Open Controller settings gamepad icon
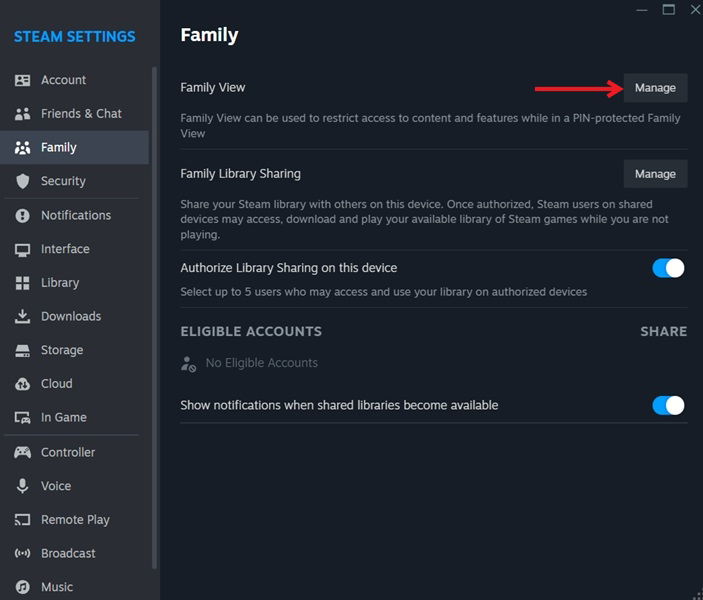703x600 pixels. point(22,452)
